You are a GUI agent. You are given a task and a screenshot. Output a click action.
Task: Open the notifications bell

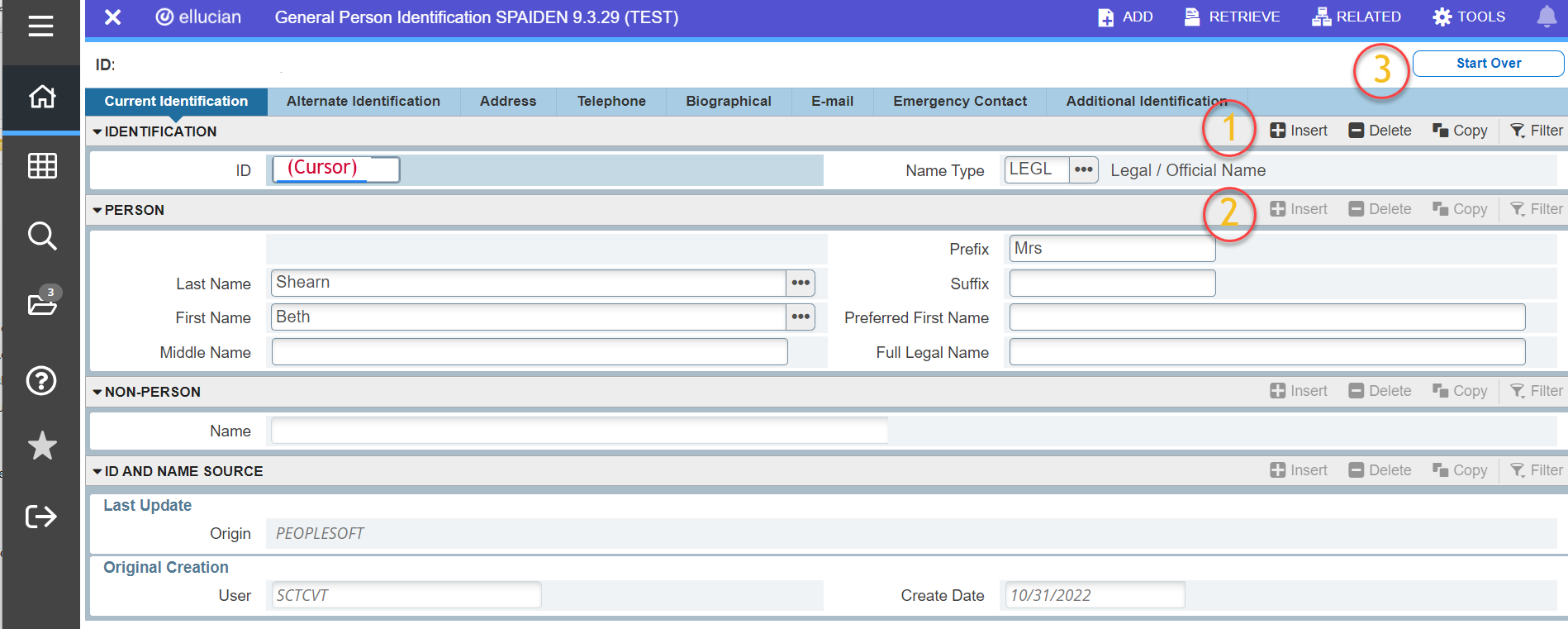pos(1546,17)
